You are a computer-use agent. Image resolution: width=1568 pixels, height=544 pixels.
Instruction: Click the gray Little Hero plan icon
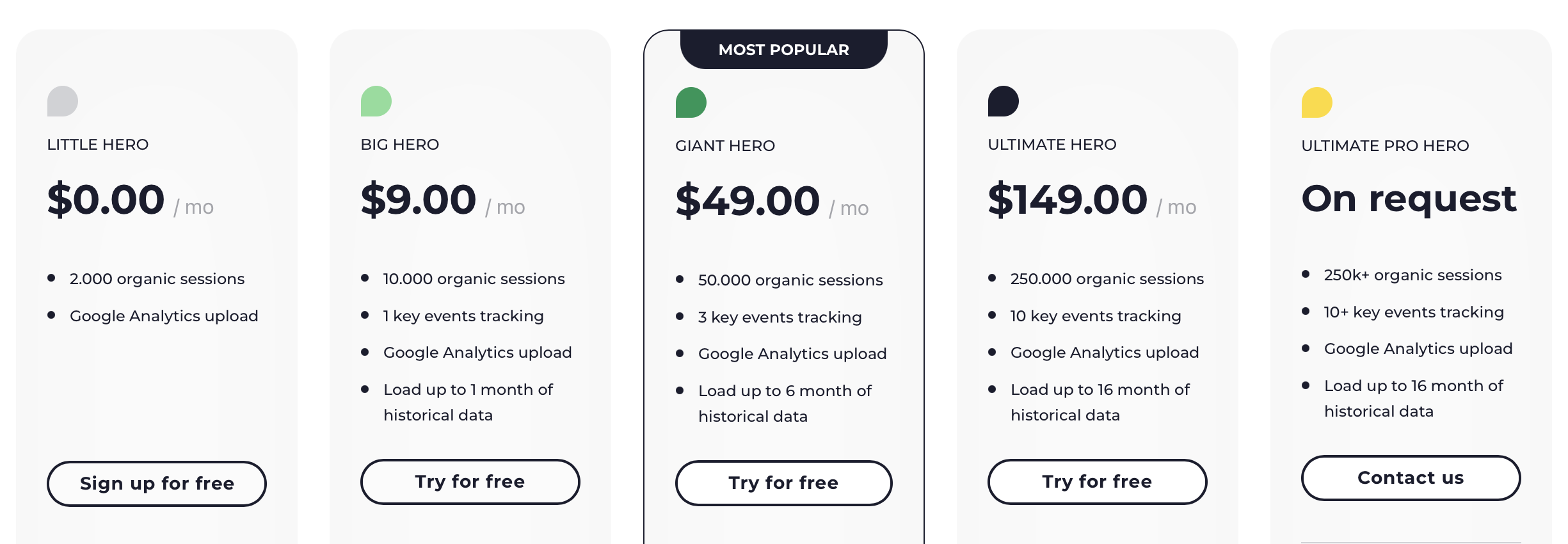[x=63, y=101]
